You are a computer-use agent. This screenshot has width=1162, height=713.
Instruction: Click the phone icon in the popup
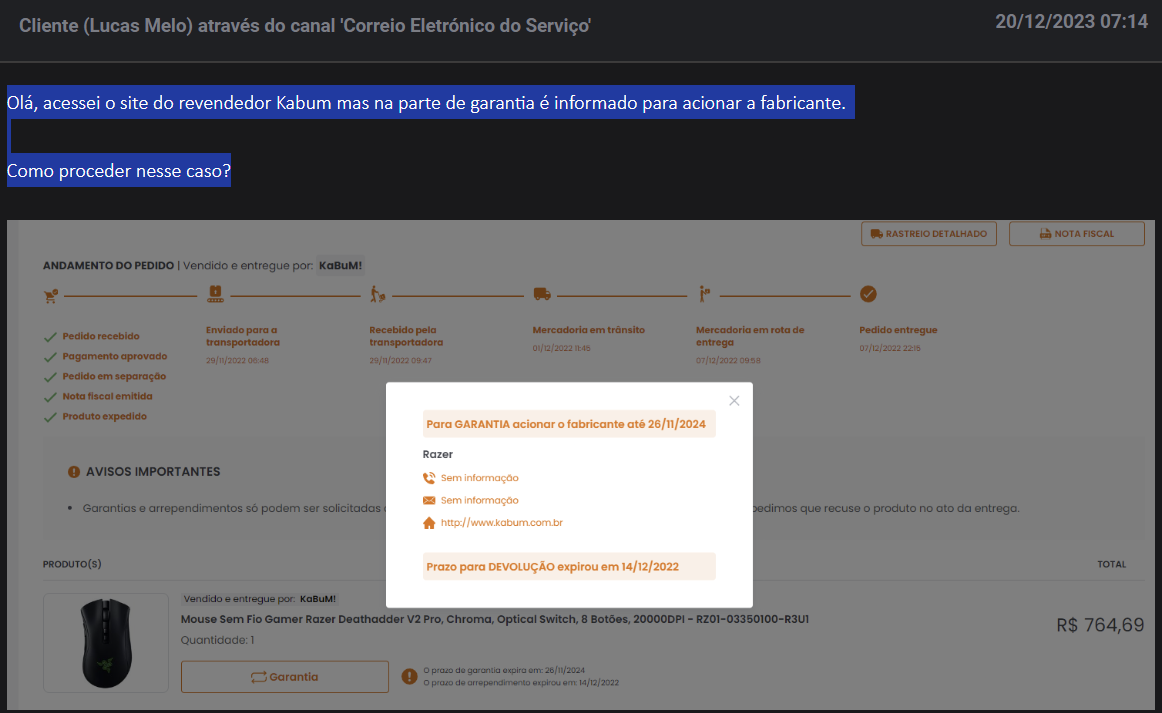429,478
